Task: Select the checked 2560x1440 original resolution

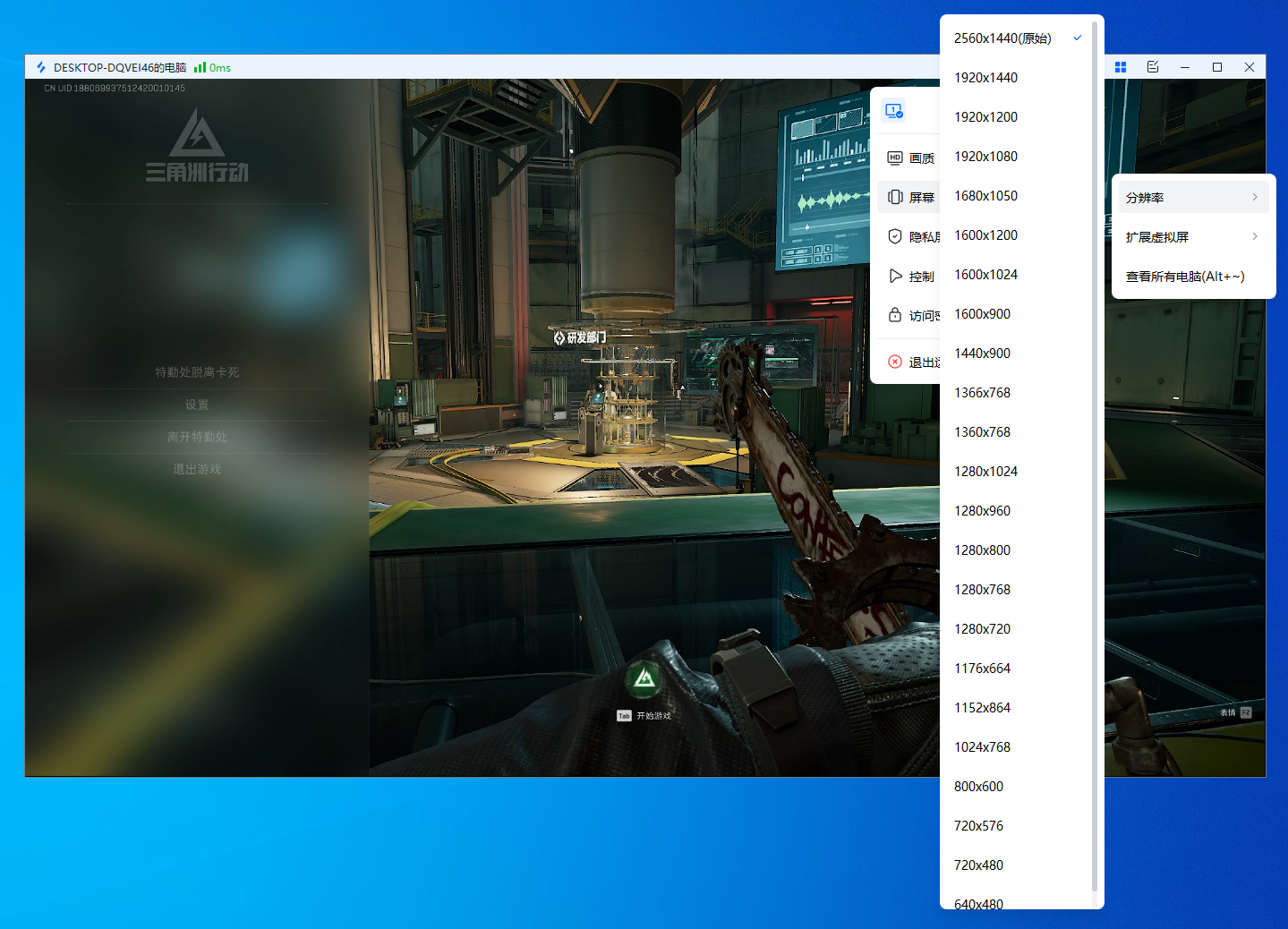Action: (x=1002, y=38)
